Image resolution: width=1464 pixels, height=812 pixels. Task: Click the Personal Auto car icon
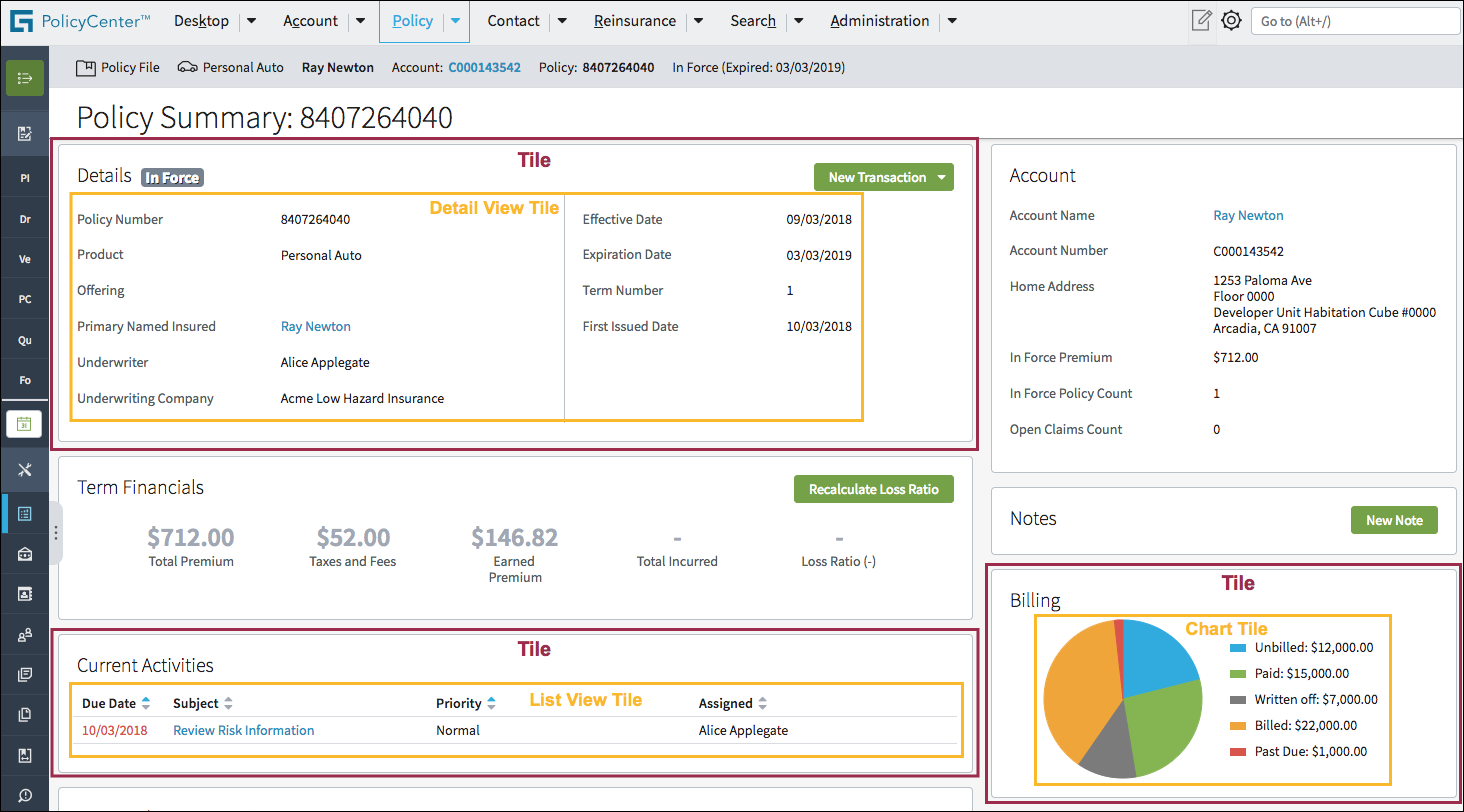tap(186, 66)
